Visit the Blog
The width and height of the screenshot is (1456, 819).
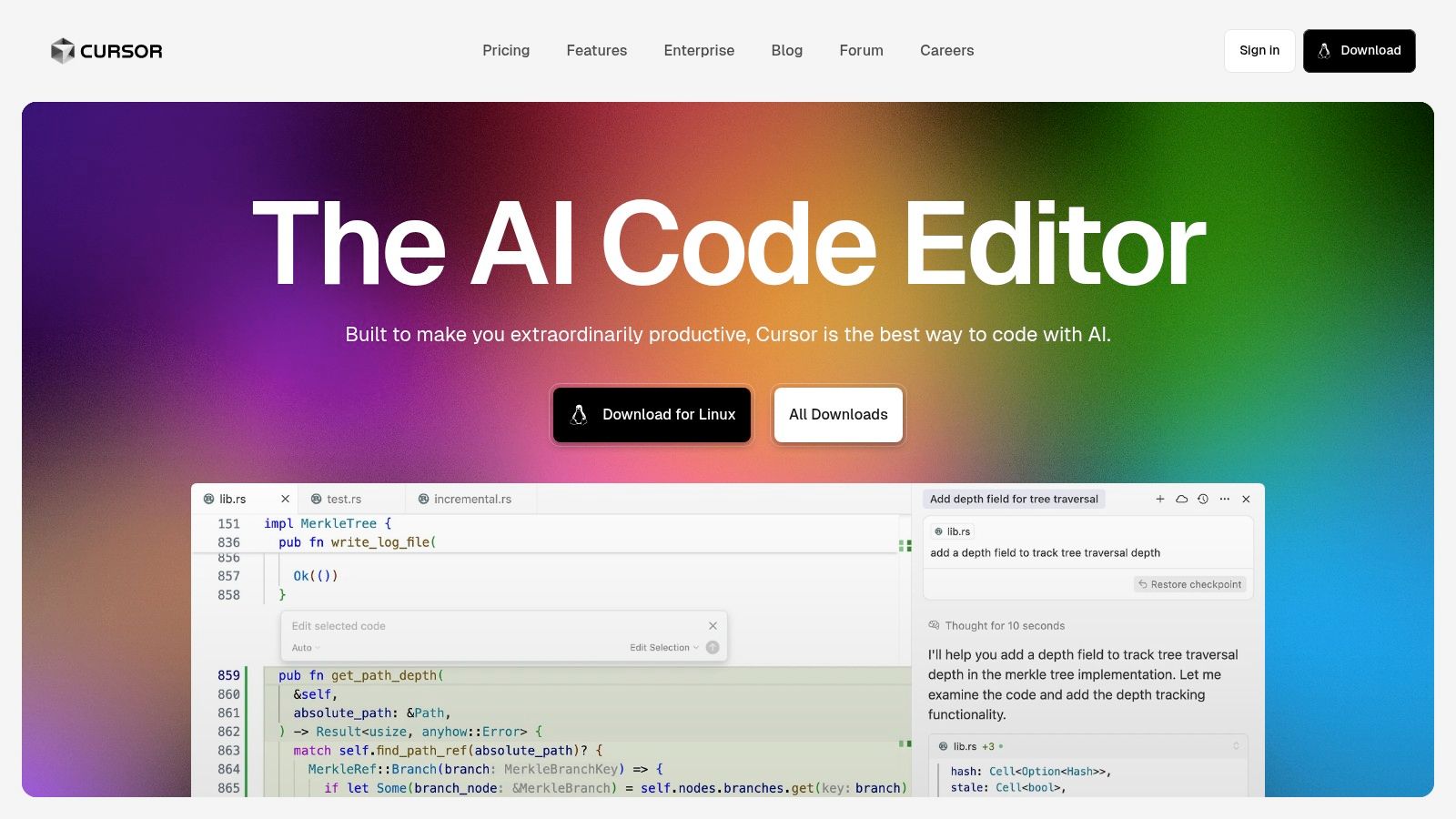[787, 51]
